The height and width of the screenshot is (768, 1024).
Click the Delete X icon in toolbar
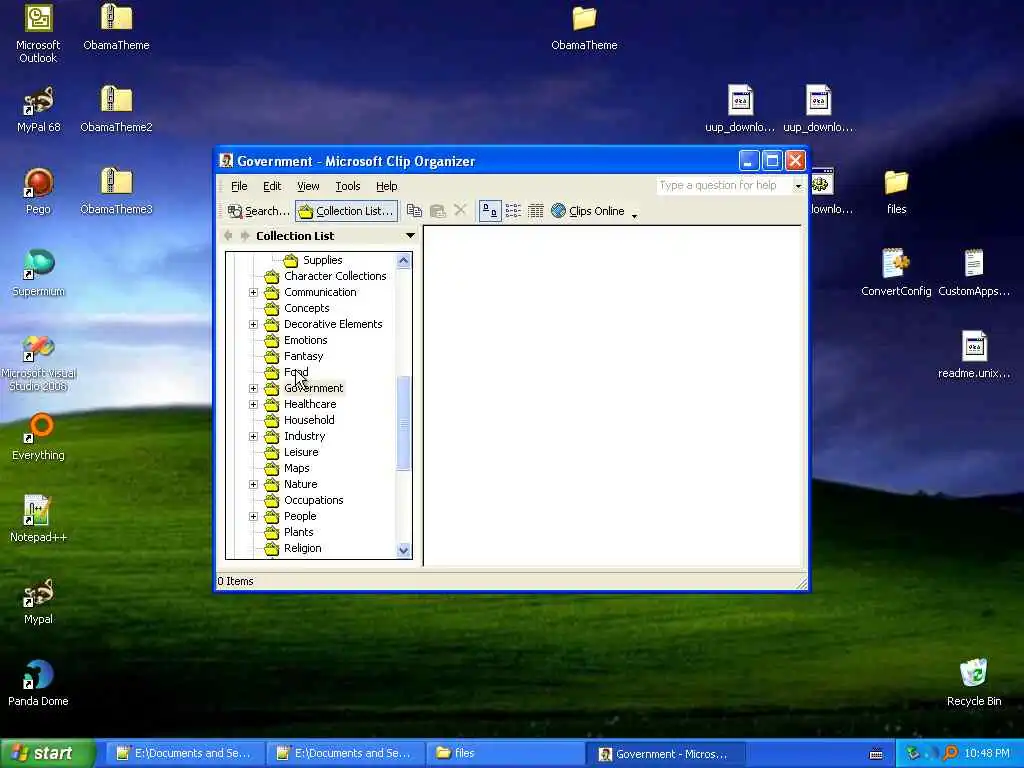[460, 210]
